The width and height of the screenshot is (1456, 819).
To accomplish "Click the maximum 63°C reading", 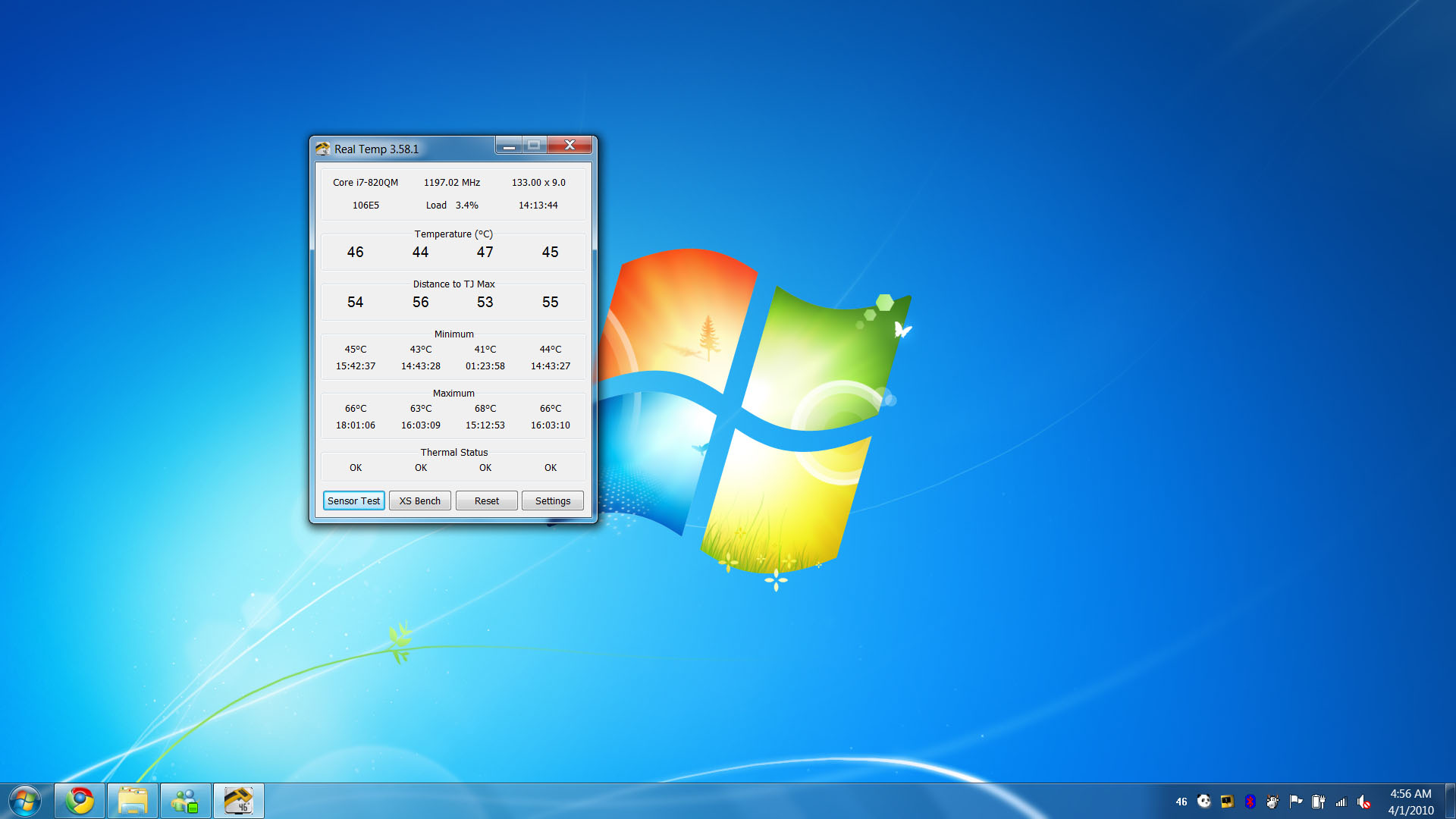I will click(x=421, y=409).
